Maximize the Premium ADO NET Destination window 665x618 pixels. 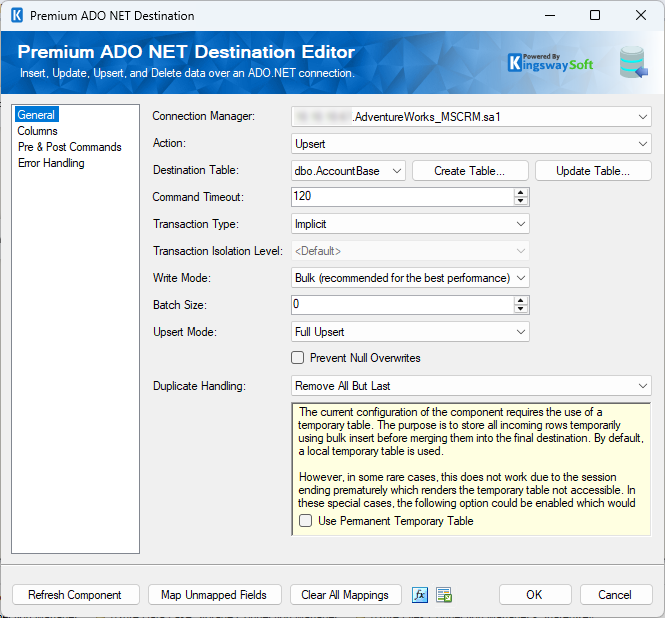coord(595,15)
